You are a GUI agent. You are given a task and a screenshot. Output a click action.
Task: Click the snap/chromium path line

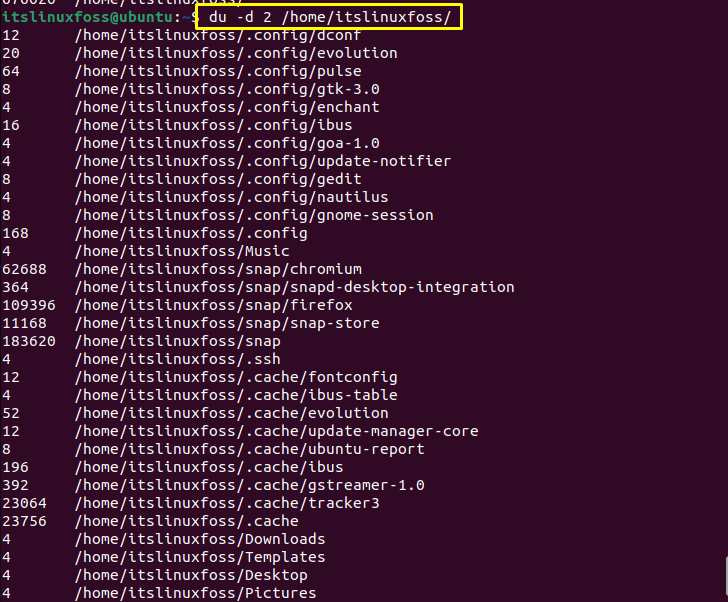tap(218, 269)
